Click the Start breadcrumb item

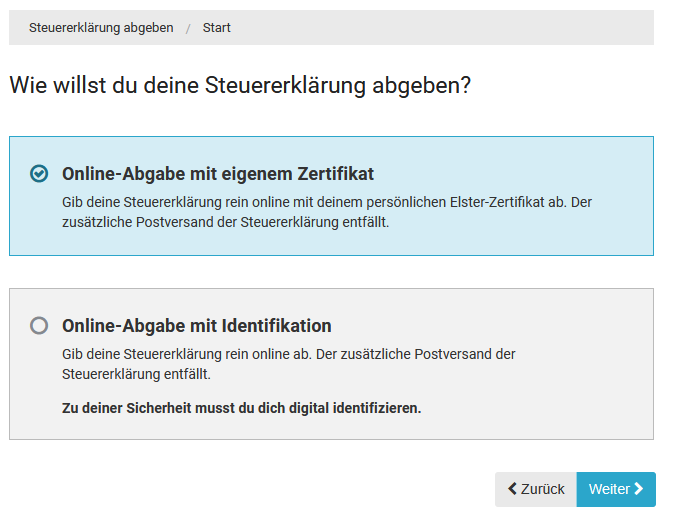[217, 28]
